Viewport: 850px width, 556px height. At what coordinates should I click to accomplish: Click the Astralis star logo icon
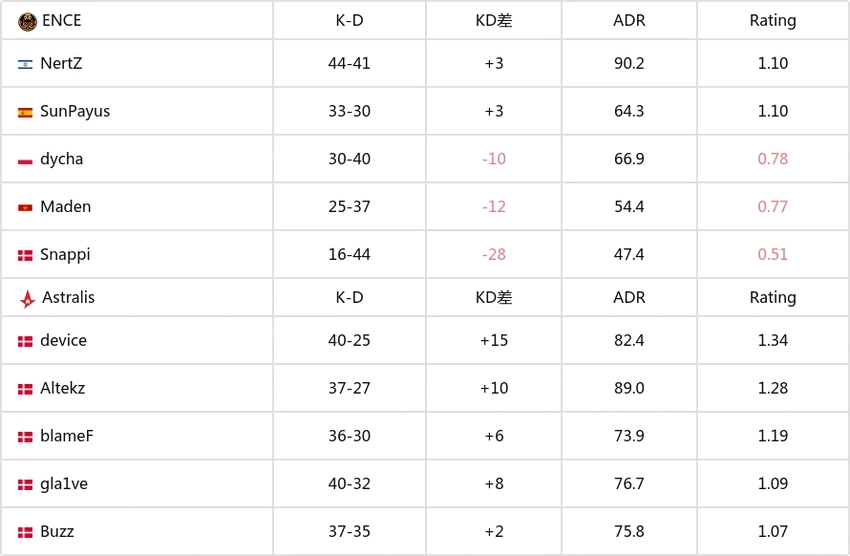click(x=27, y=298)
